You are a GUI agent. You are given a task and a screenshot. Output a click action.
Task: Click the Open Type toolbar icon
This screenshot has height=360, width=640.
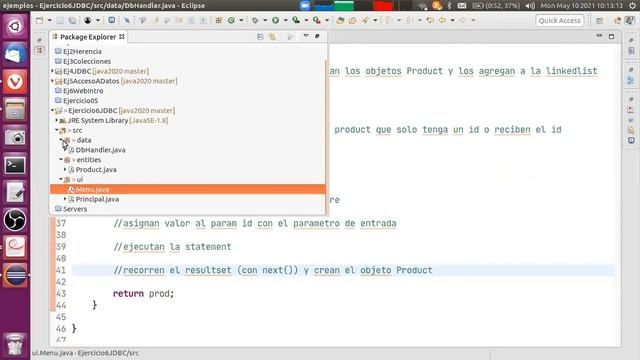coord(340,20)
